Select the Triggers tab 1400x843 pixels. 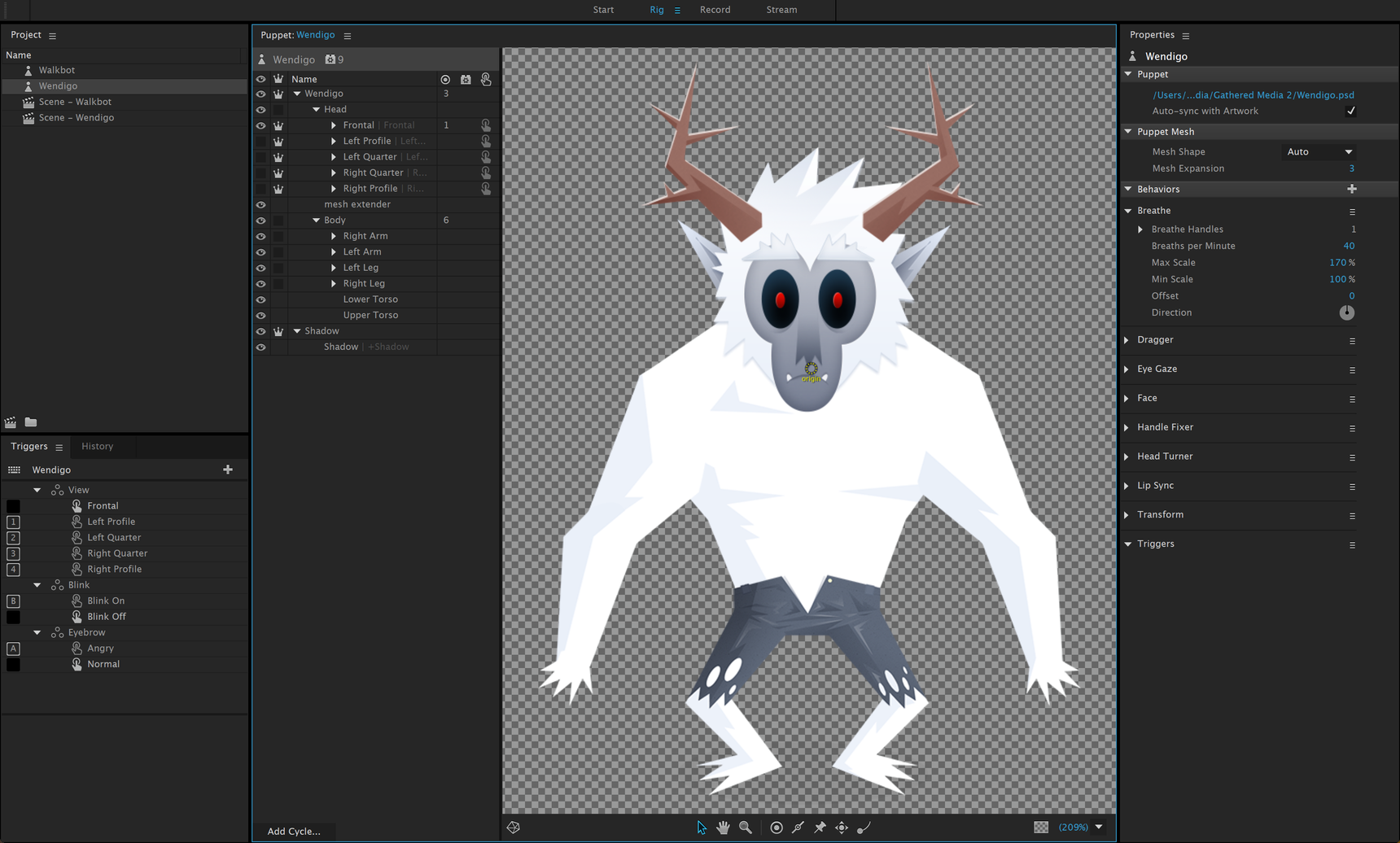[x=29, y=446]
